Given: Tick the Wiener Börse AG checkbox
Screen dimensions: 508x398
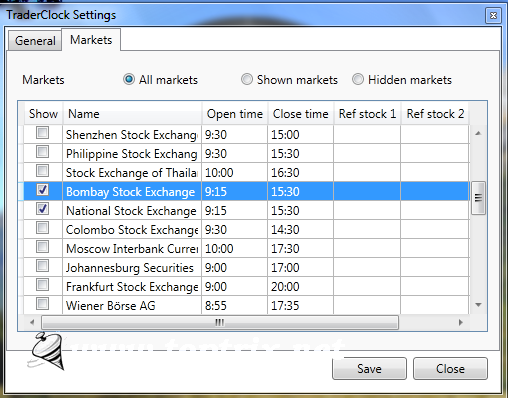Looking at the screenshot, I should [x=42, y=304].
